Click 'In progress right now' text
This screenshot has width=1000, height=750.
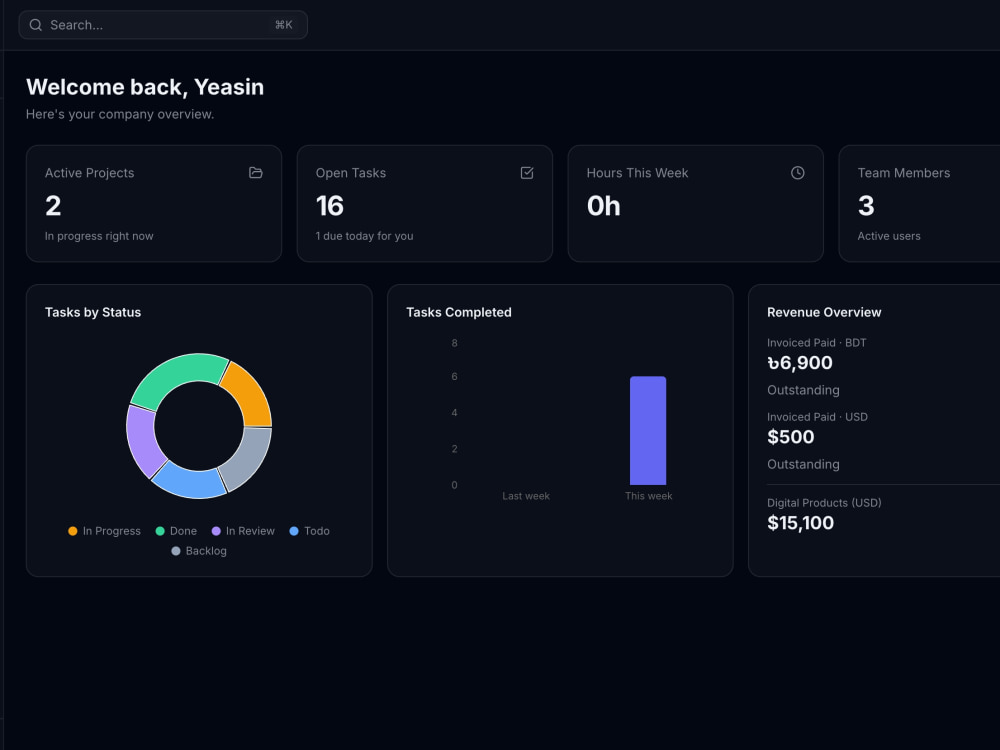[99, 236]
